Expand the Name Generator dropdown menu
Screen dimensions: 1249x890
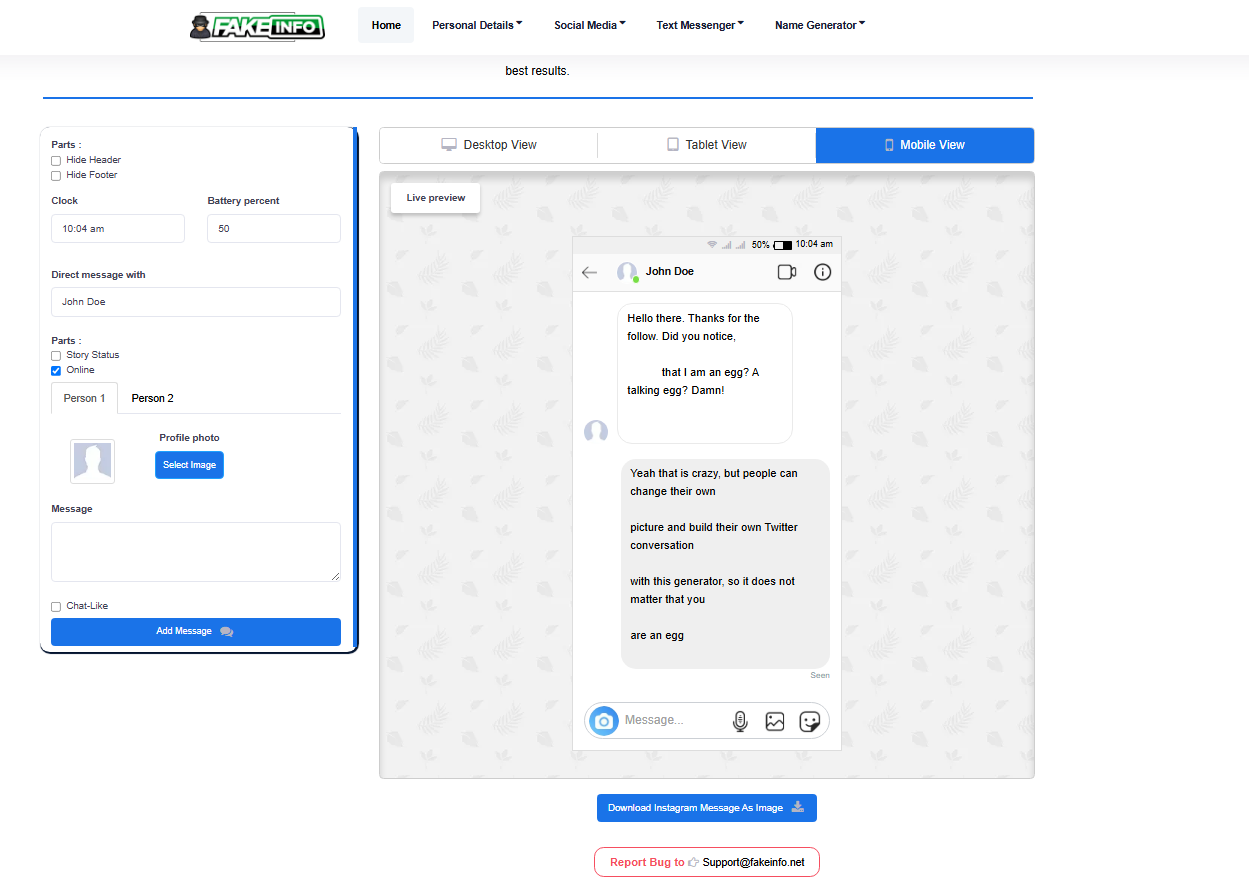click(820, 25)
